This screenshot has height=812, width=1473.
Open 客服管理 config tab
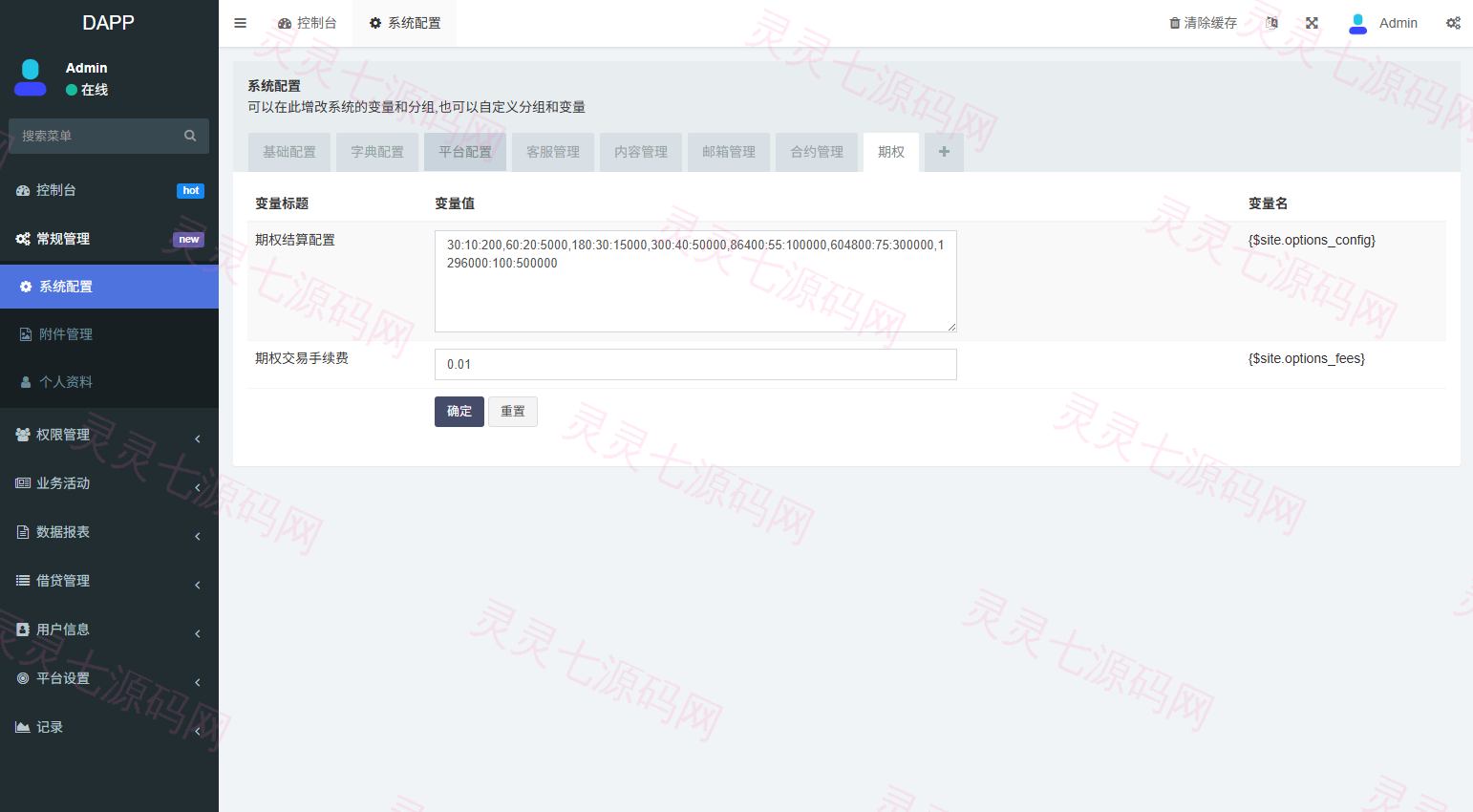pyautogui.click(x=553, y=152)
